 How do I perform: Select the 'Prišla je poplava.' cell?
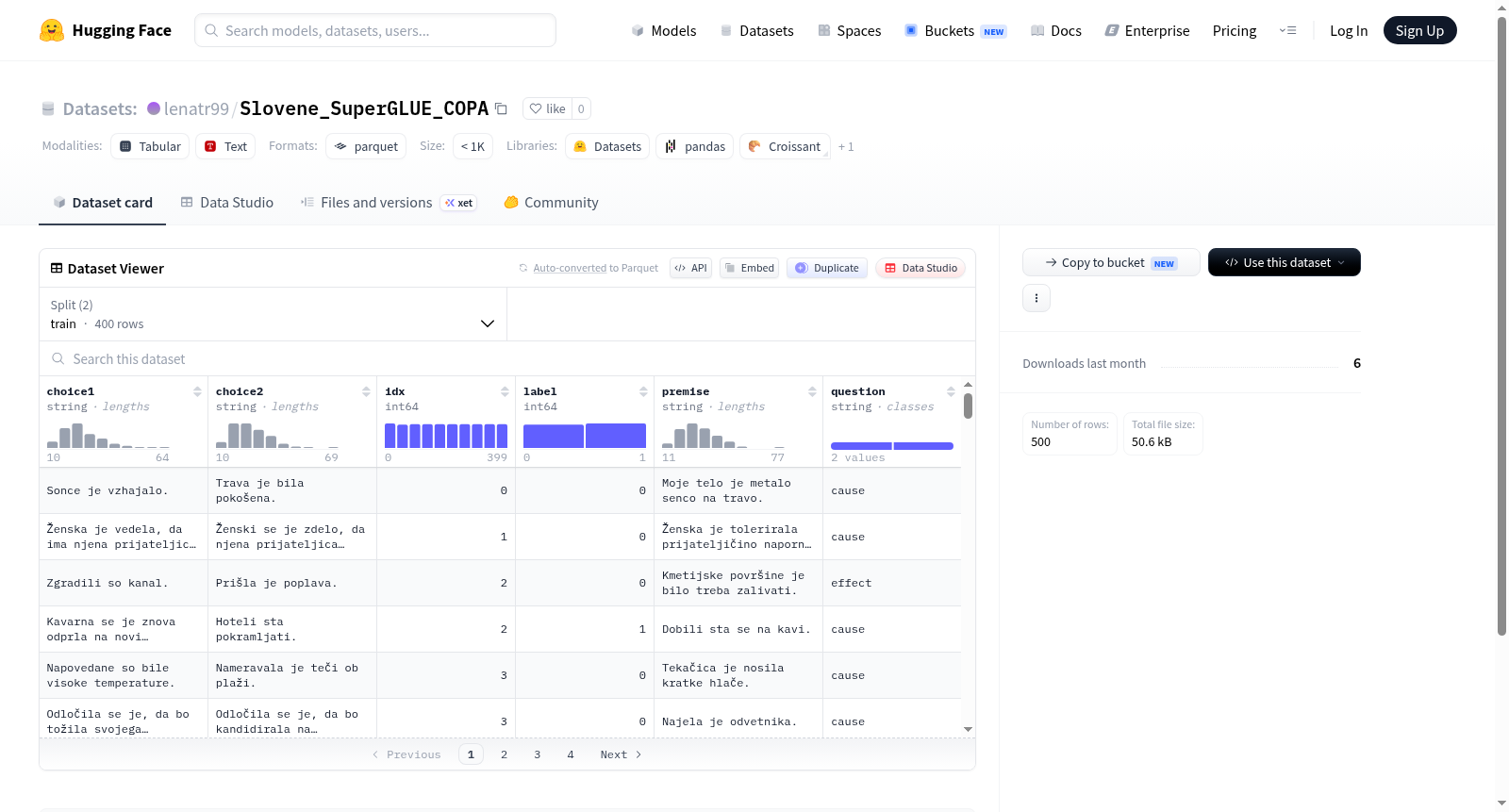(292, 583)
